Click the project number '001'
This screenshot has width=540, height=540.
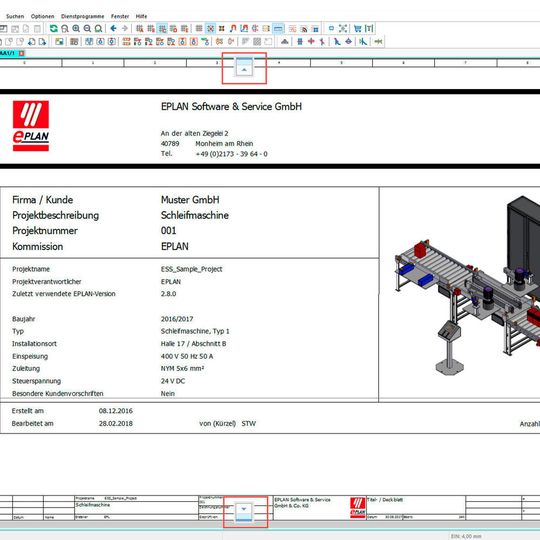(x=168, y=230)
